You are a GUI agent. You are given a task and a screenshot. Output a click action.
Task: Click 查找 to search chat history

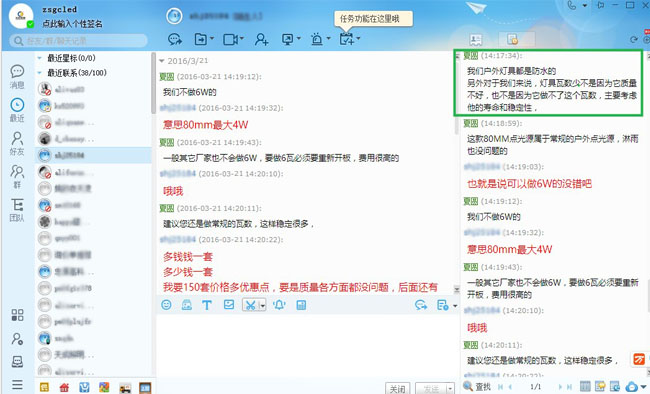[478, 387]
